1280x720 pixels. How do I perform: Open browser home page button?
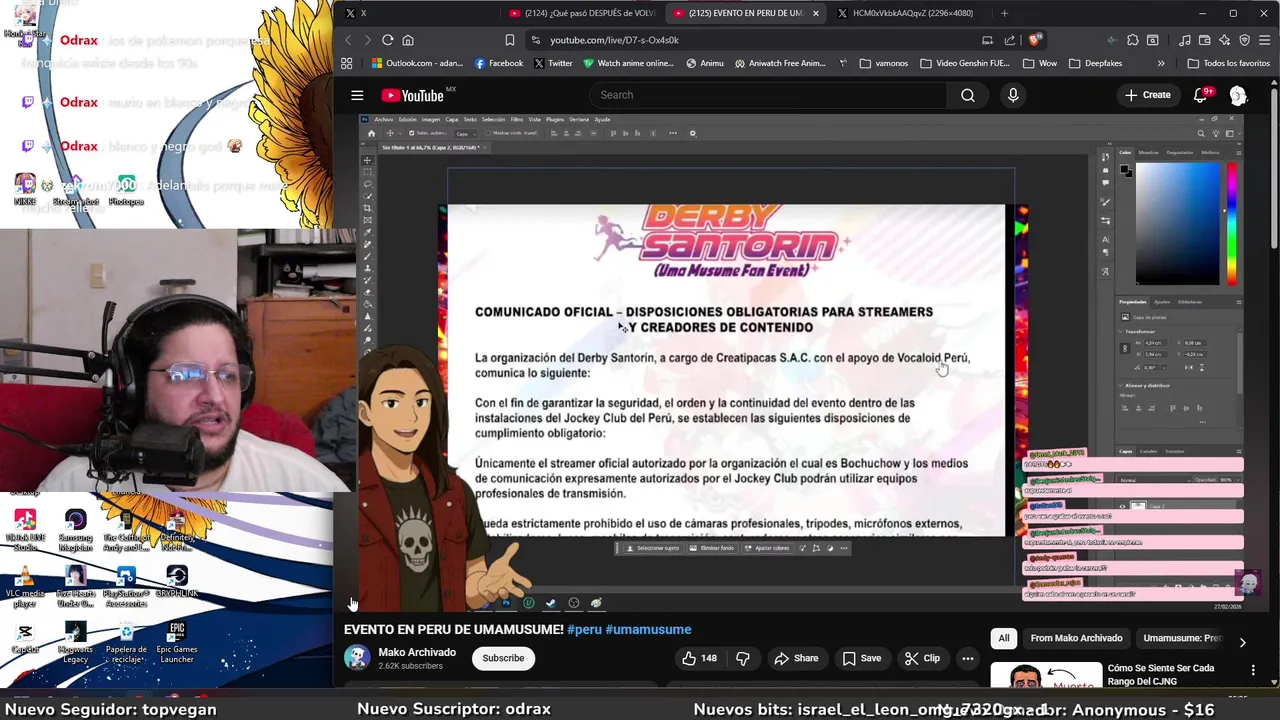click(x=408, y=40)
